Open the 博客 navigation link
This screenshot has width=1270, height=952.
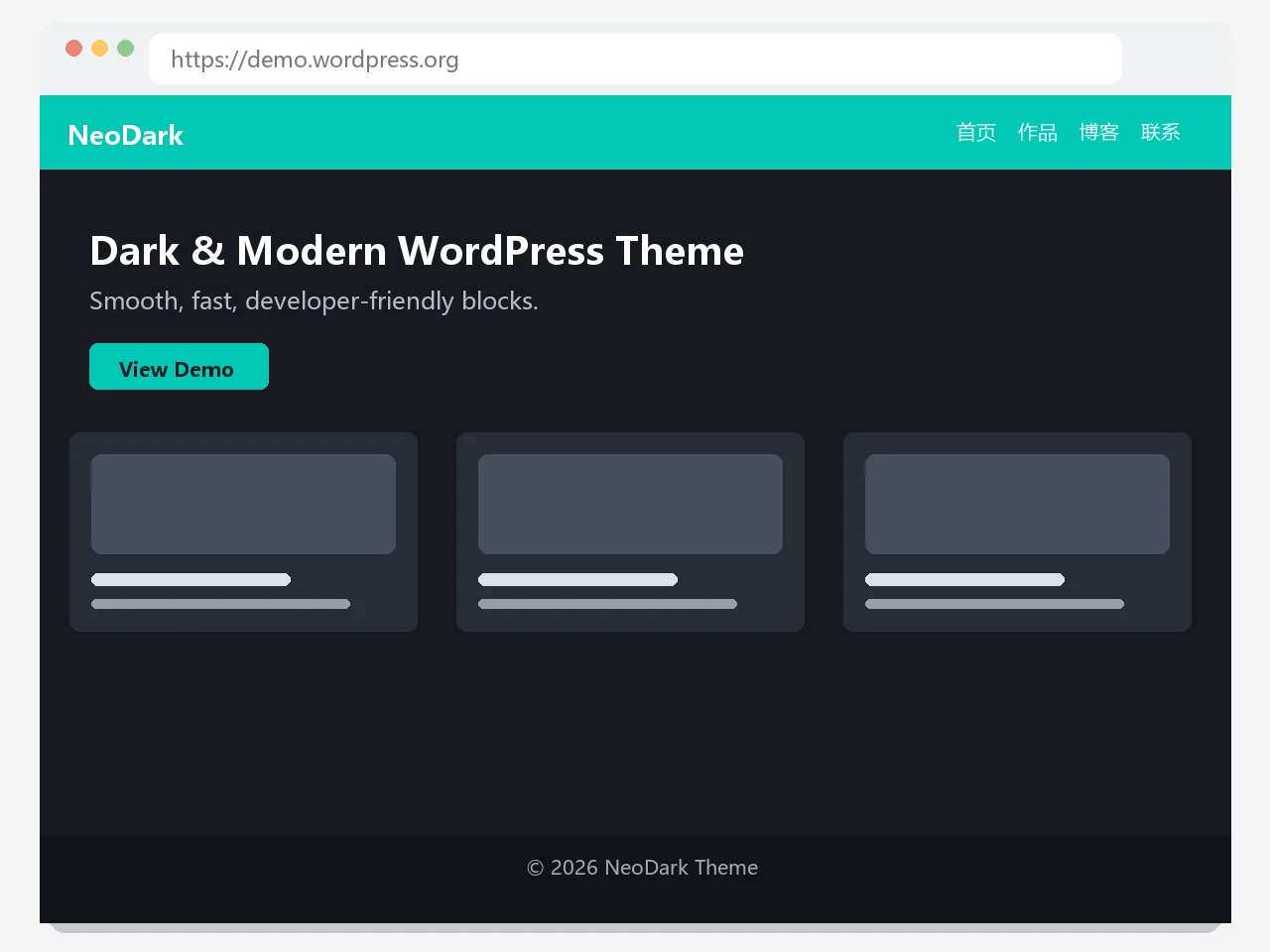click(x=1099, y=133)
